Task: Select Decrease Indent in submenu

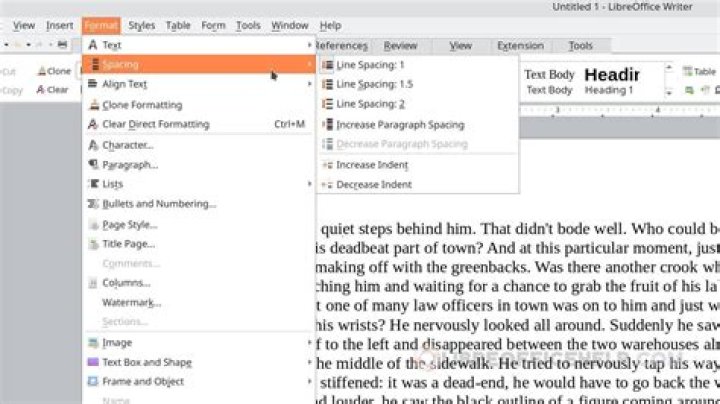Action: pyautogui.click(x=418, y=185)
